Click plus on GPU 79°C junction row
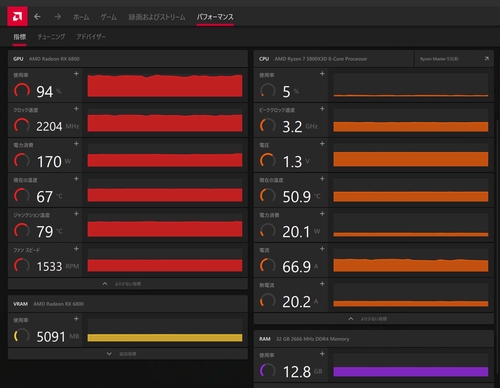Screen dimensions: 500x388 [76, 214]
